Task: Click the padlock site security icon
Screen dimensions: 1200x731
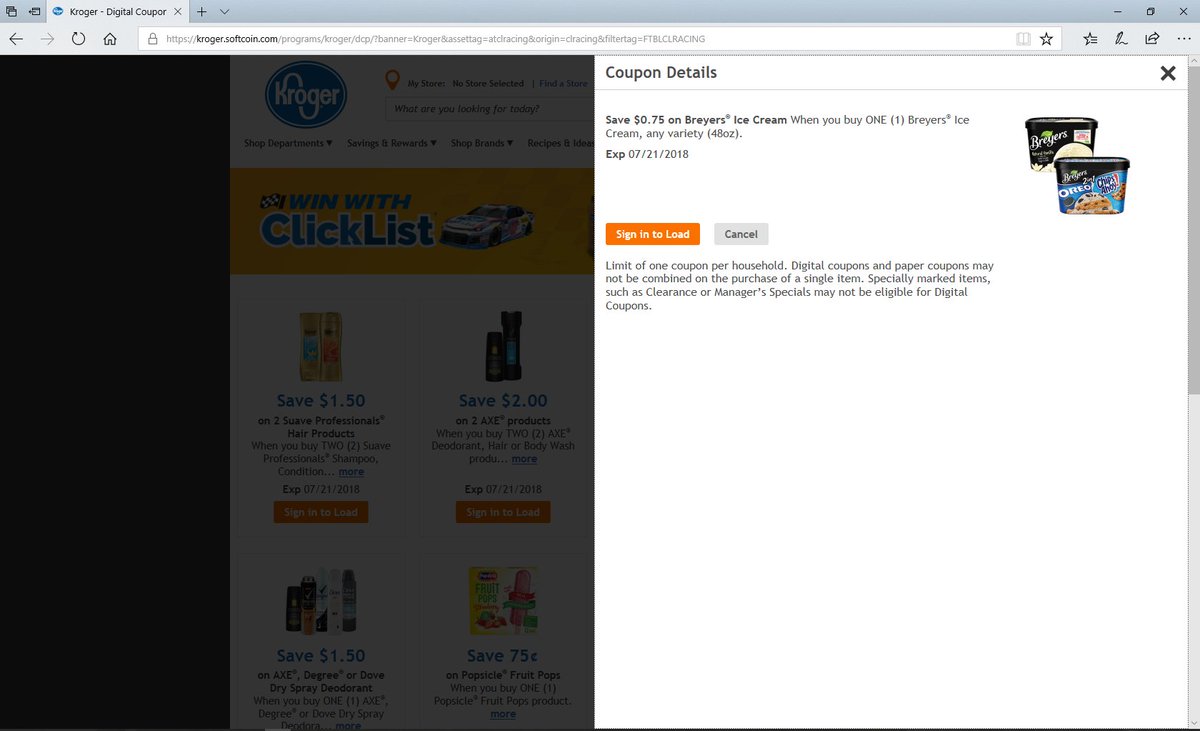Action: pyautogui.click(x=153, y=39)
